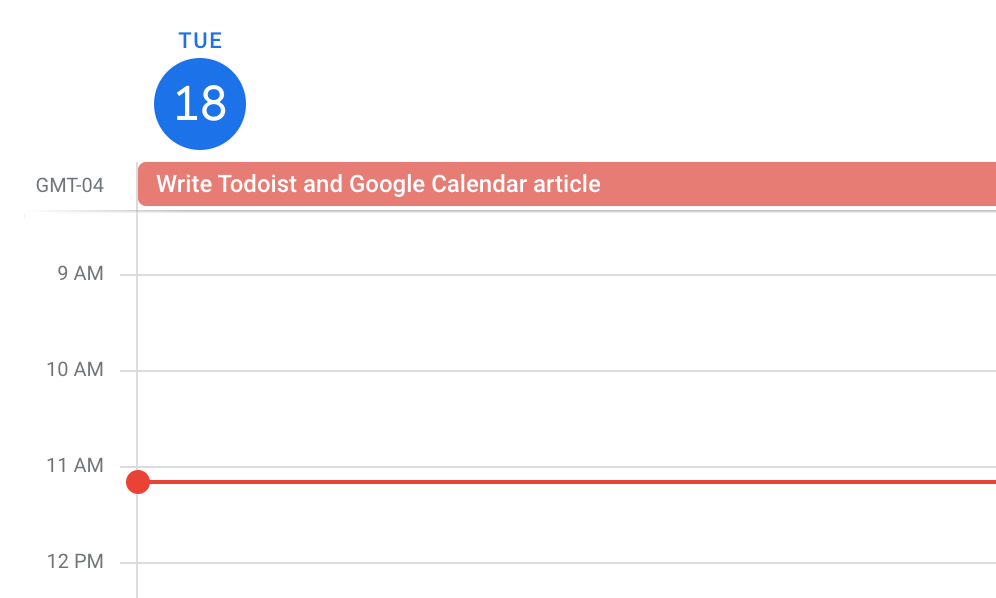Click the 10 AM time label
The width and height of the screenshot is (996, 598).
click(75, 370)
